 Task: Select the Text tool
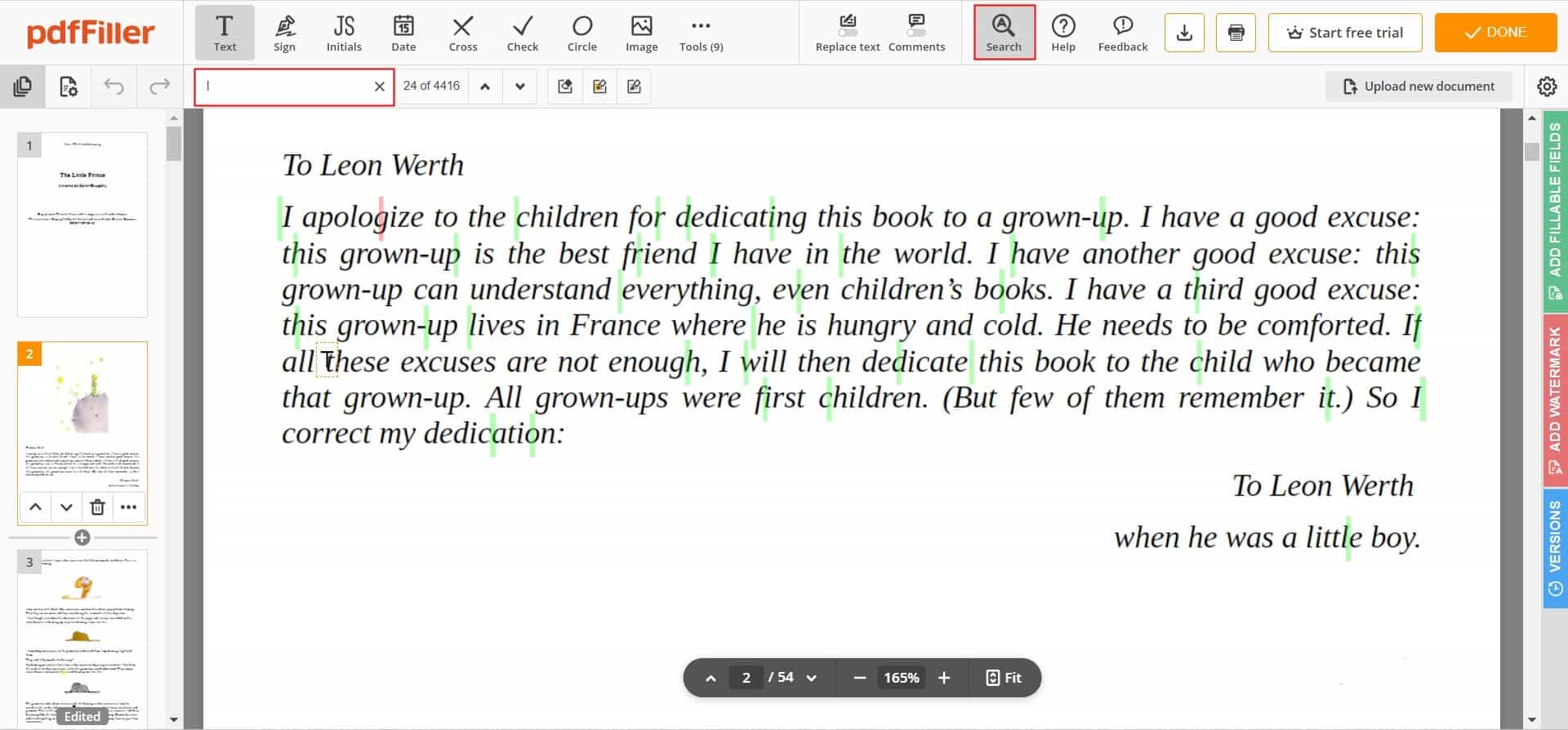click(x=225, y=33)
